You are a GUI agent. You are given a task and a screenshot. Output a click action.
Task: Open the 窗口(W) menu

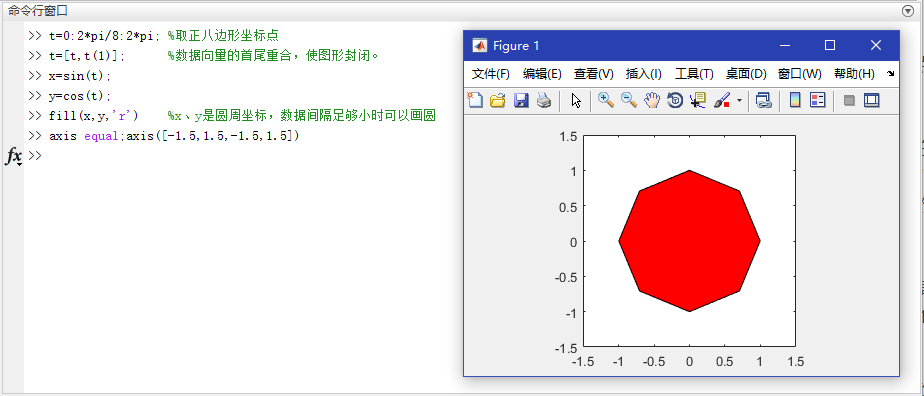[x=800, y=74]
